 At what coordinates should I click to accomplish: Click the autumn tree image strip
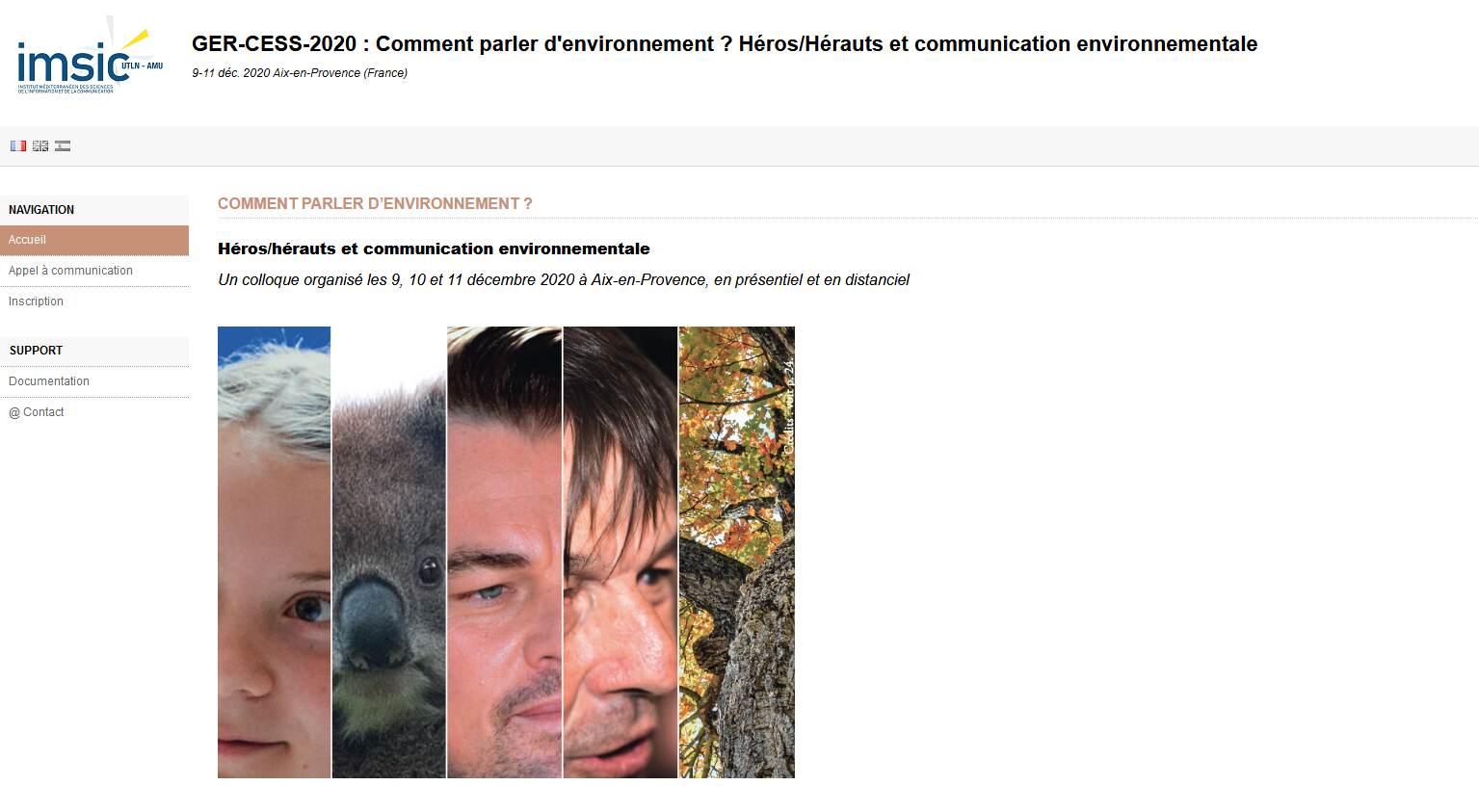[x=737, y=552]
